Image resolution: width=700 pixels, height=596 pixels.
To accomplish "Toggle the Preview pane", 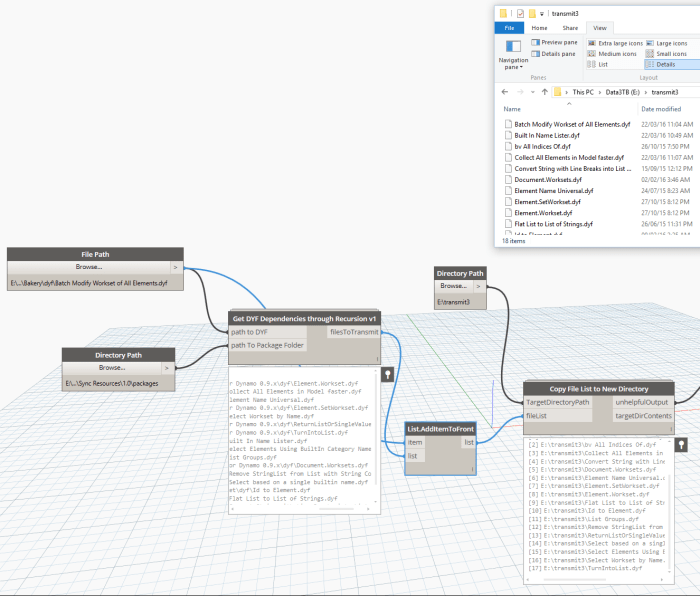I will pyautogui.click(x=554, y=43).
